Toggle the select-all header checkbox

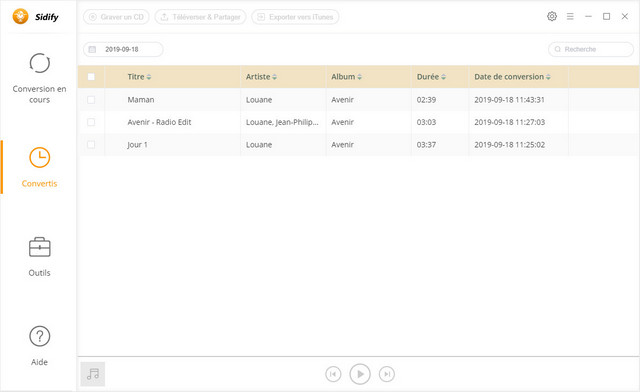click(x=91, y=77)
